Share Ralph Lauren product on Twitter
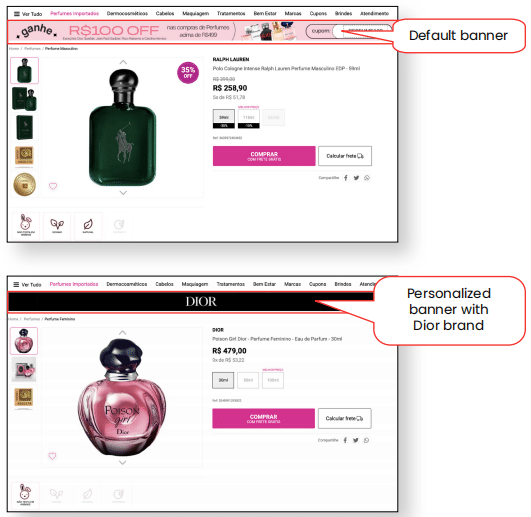 (356, 178)
